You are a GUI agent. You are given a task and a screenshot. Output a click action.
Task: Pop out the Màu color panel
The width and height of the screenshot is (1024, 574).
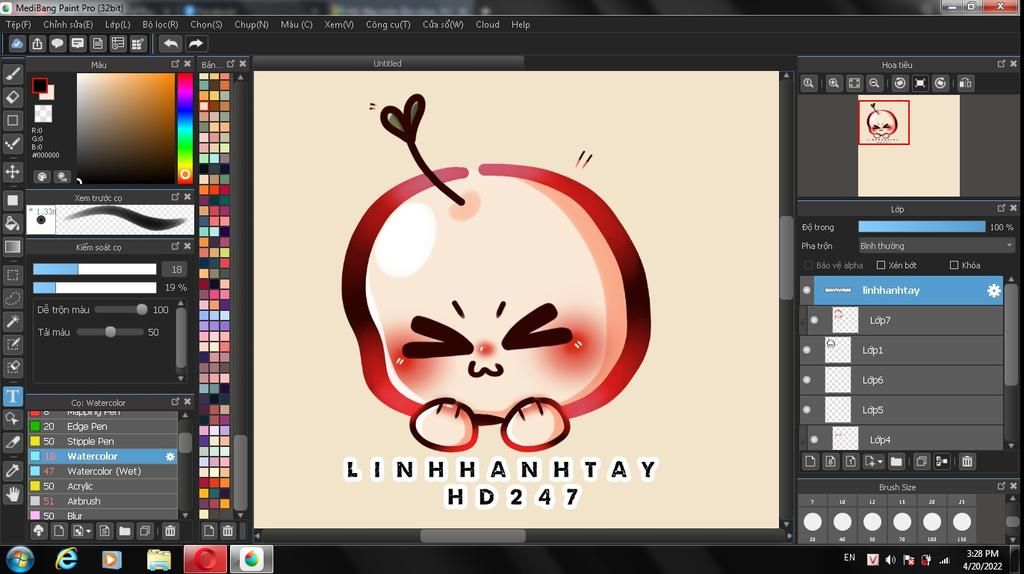point(175,64)
